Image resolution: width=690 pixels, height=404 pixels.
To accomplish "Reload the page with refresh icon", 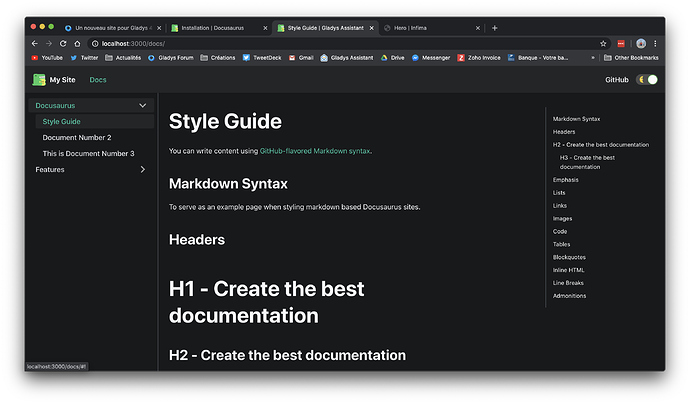I will click(x=63, y=44).
